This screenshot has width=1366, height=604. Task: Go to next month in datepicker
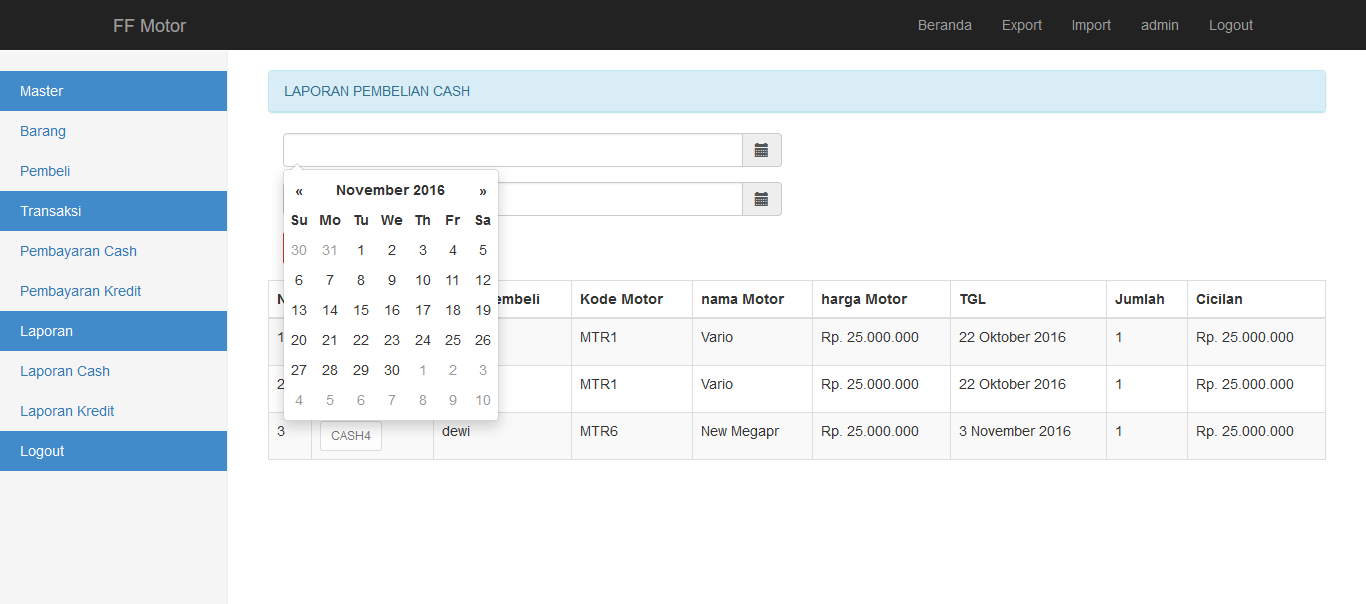coord(483,191)
